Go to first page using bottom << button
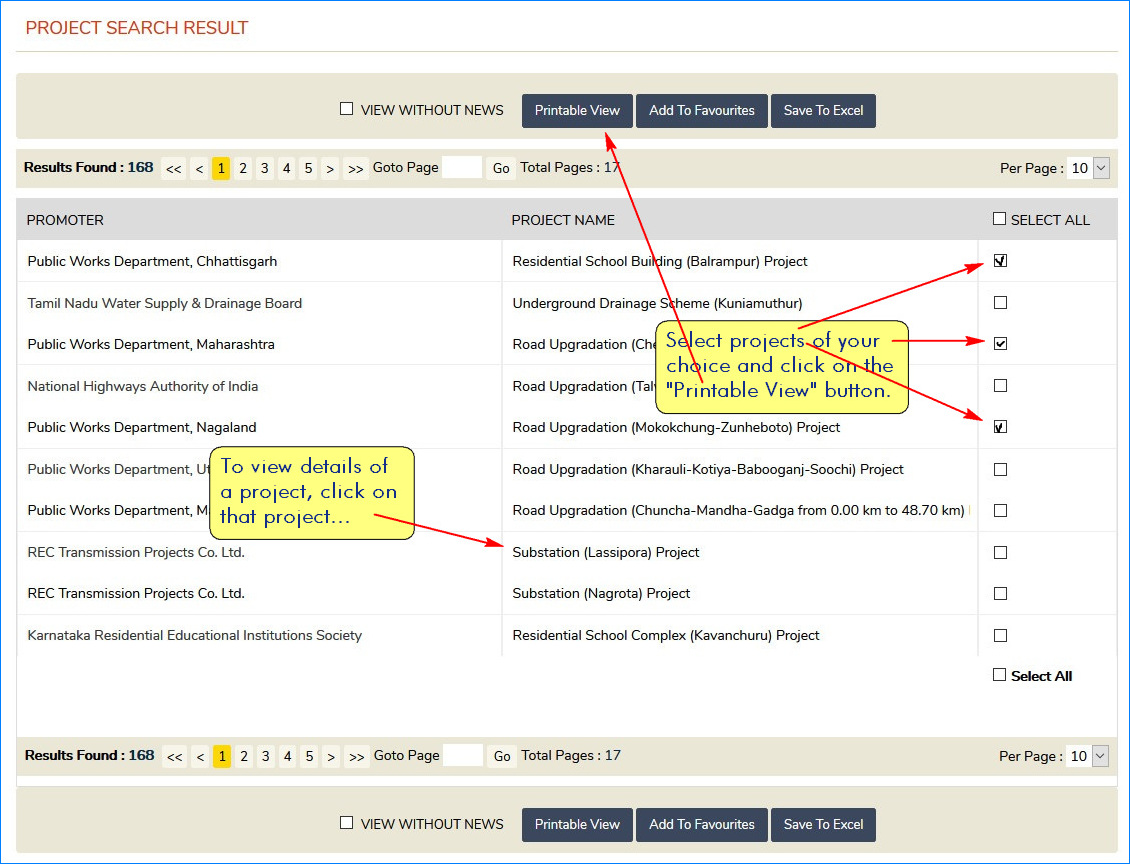This screenshot has width=1130, height=864. pos(175,757)
